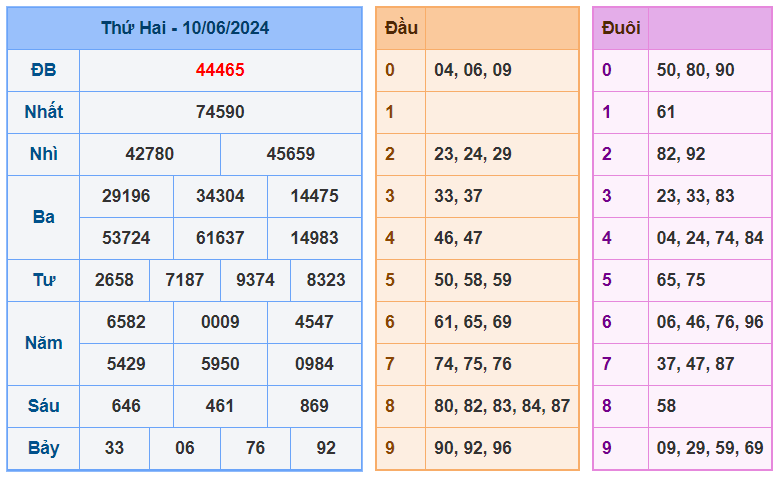This screenshot has width=780, height=478.
Task: Select the Ba number 53724
Action: click(x=126, y=238)
